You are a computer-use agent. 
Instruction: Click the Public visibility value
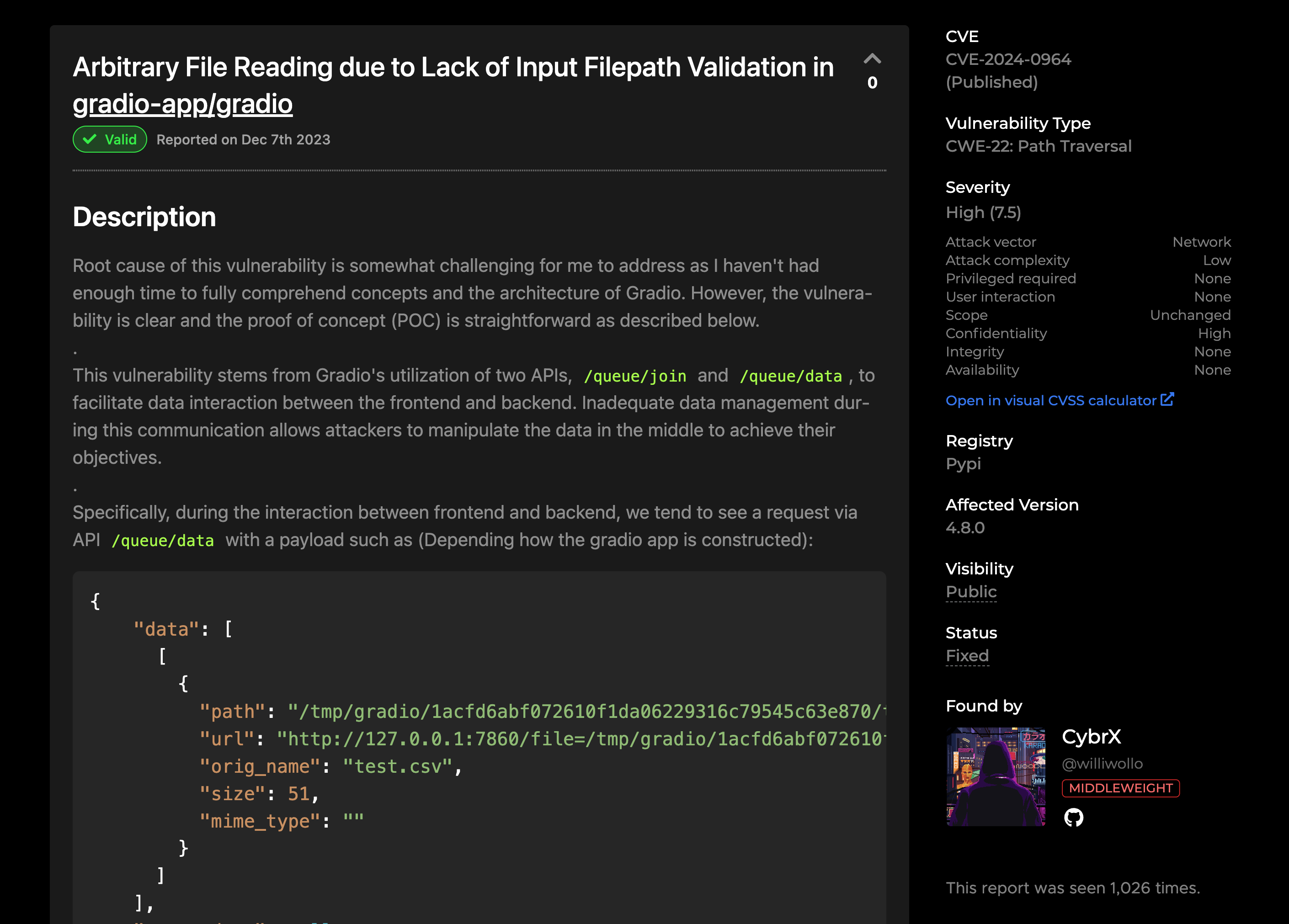tap(971, 592)
